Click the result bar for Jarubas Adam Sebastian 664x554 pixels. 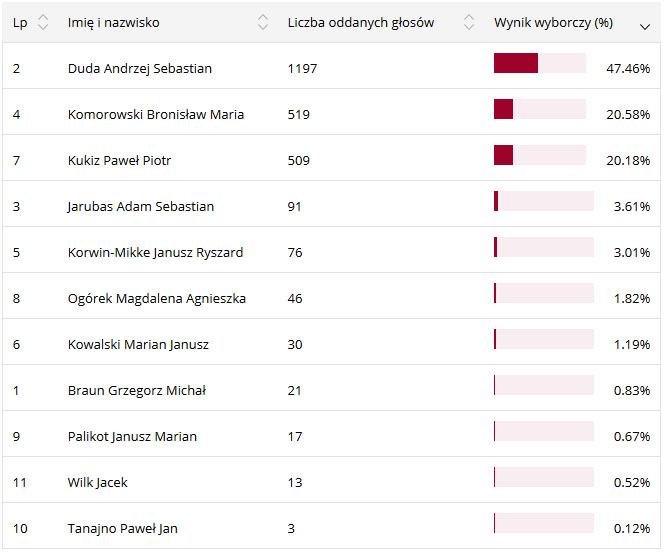point(543,202)
